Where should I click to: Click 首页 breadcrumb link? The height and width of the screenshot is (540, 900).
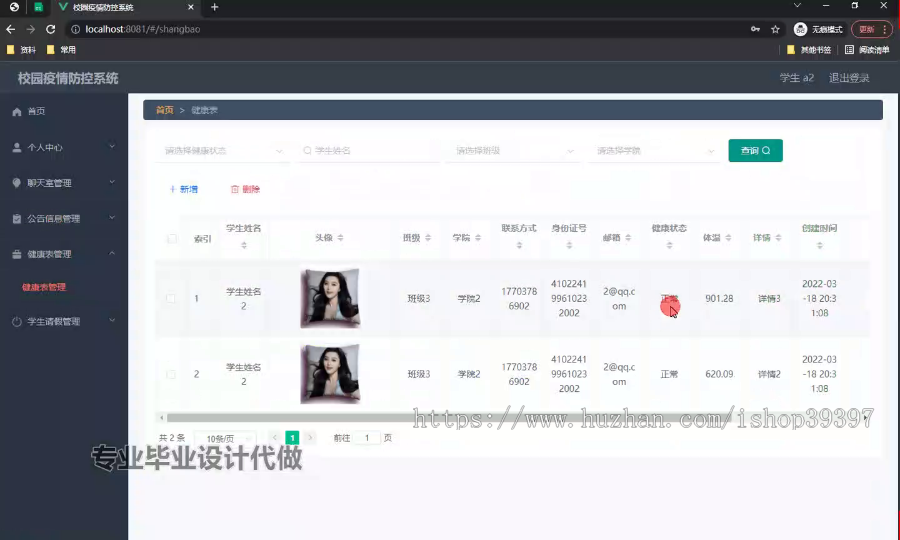(x=165, y=110)
